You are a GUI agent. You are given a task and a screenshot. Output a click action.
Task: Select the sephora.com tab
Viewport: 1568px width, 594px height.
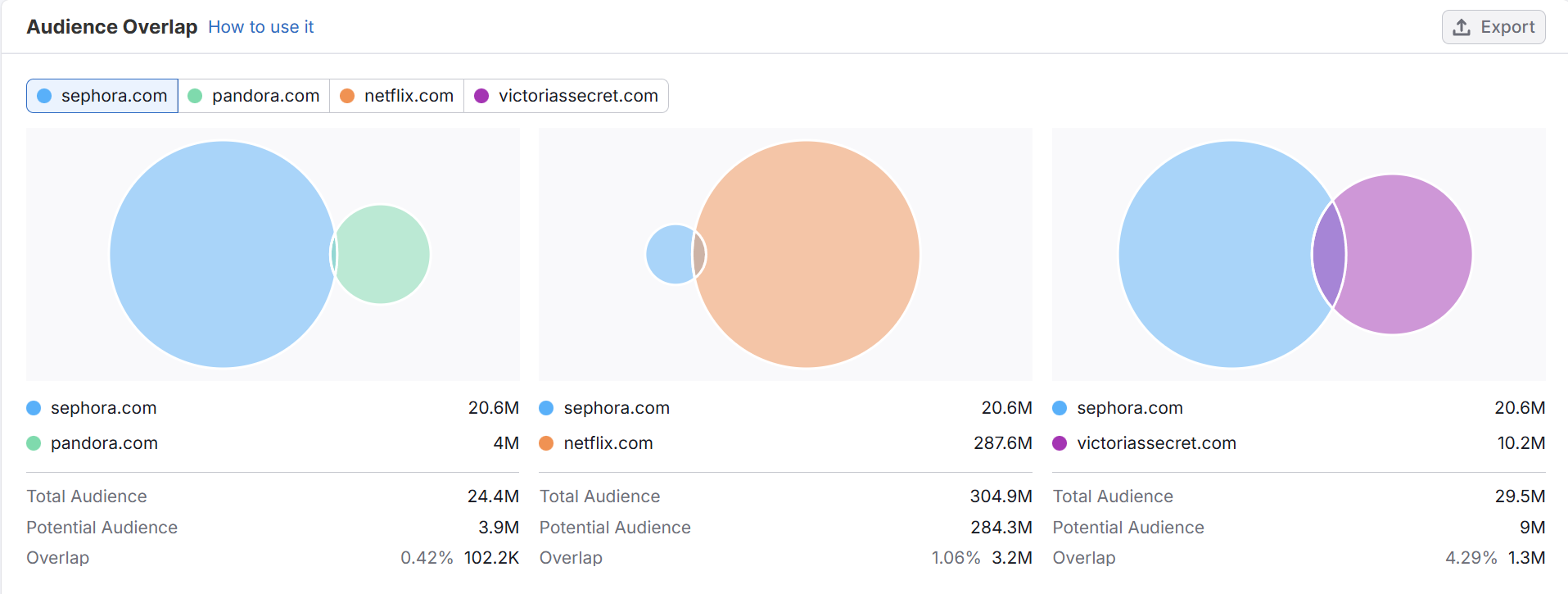click(x=102, y=96)
